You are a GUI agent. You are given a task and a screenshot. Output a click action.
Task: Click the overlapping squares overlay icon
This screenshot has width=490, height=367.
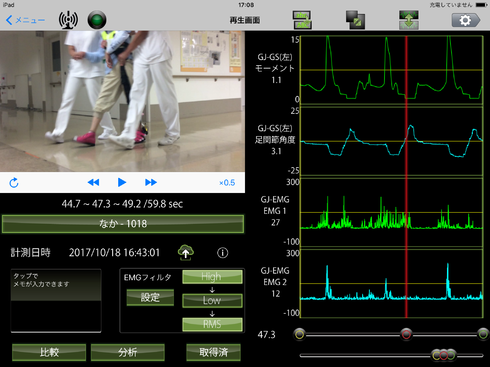pyautogui.click(x=355, y=20)
